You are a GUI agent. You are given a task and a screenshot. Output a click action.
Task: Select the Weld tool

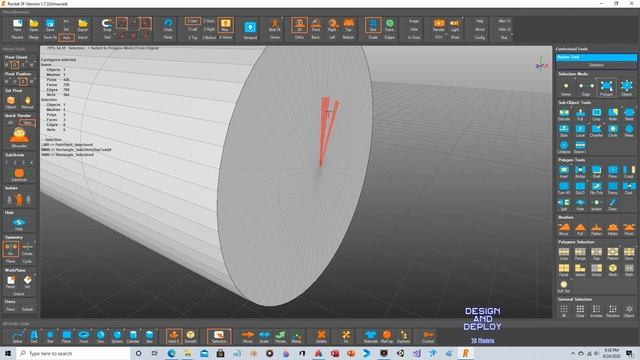pos(629,113)
